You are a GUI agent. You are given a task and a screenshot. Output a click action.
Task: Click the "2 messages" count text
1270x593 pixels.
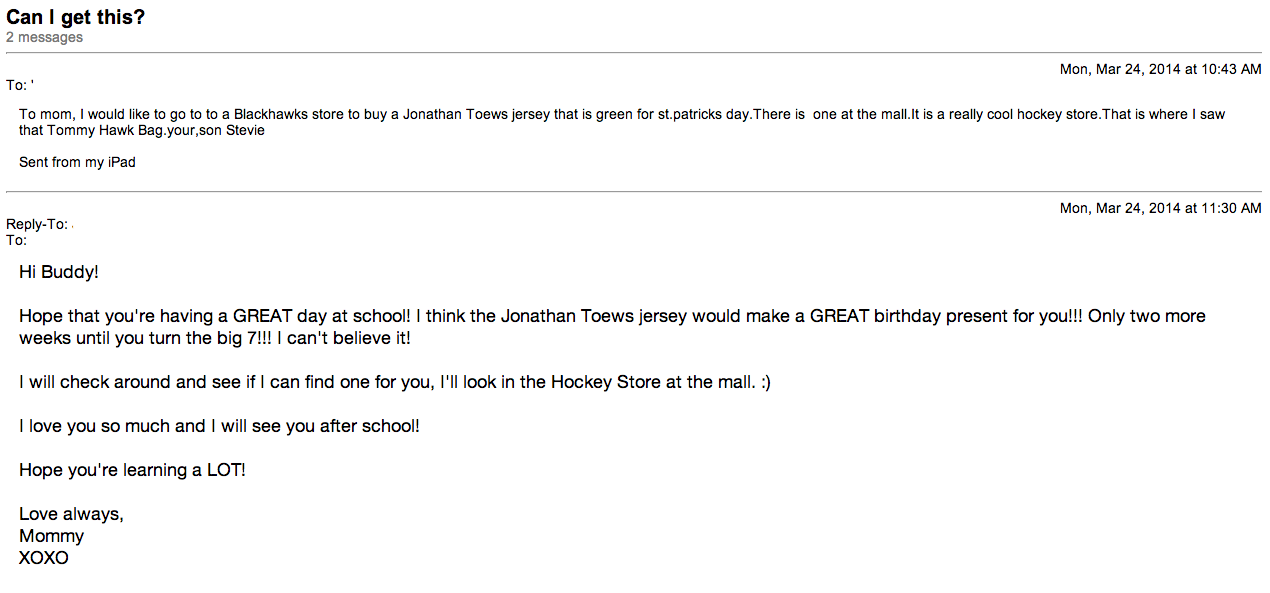coord(44,37)
